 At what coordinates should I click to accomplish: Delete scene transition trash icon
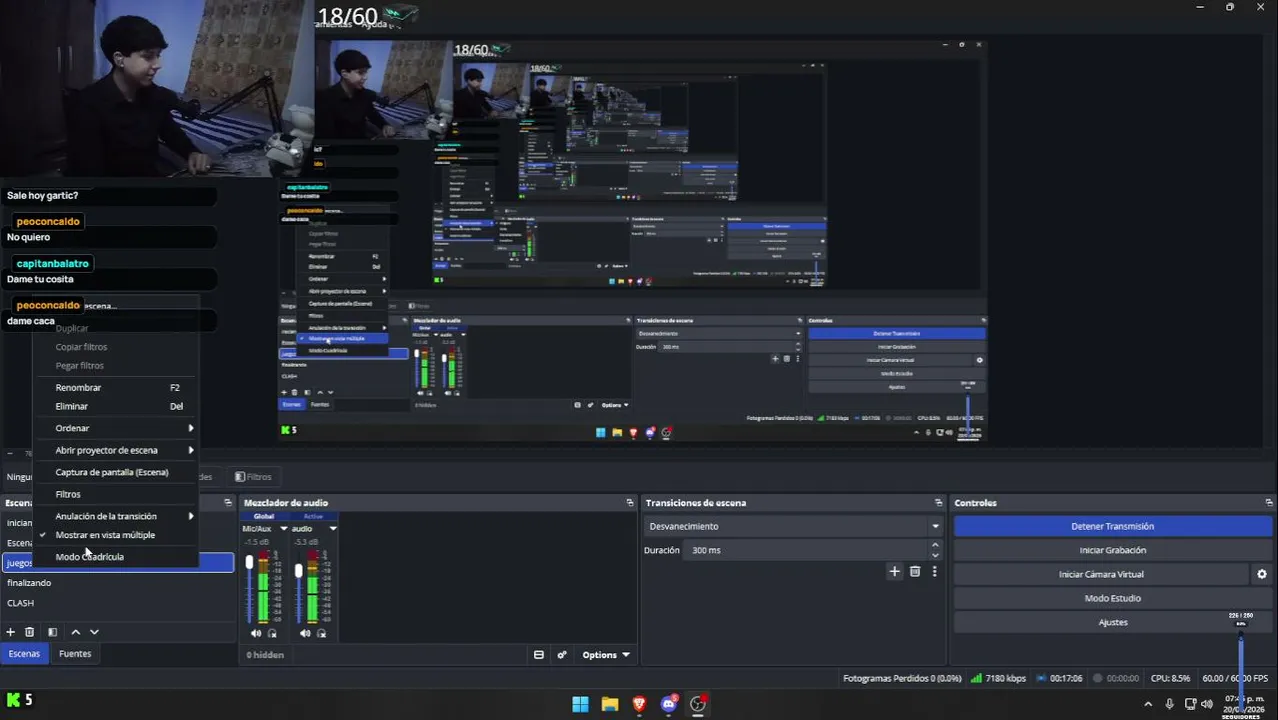(915, 572)
